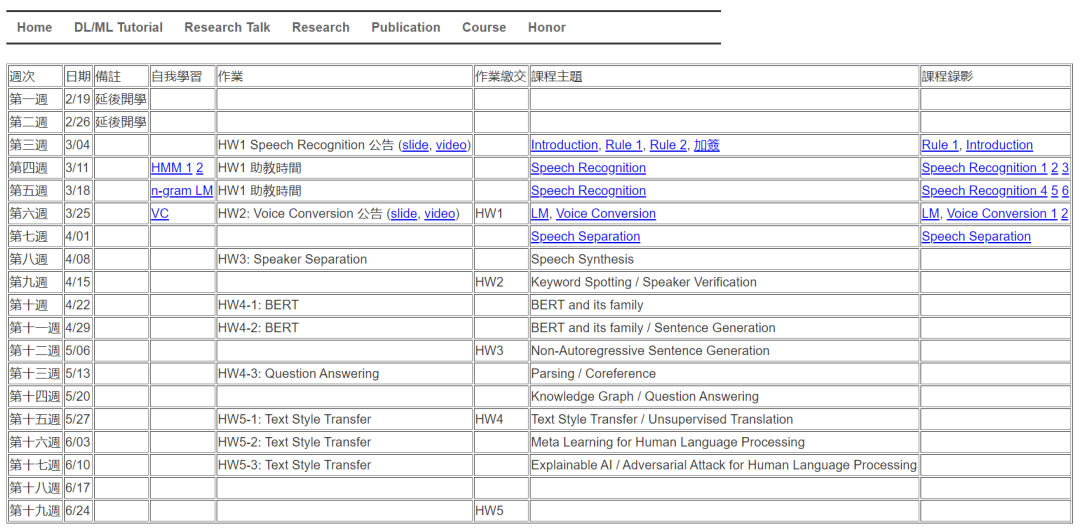Open the Speech Recognition 4 recording

[984, 191]
